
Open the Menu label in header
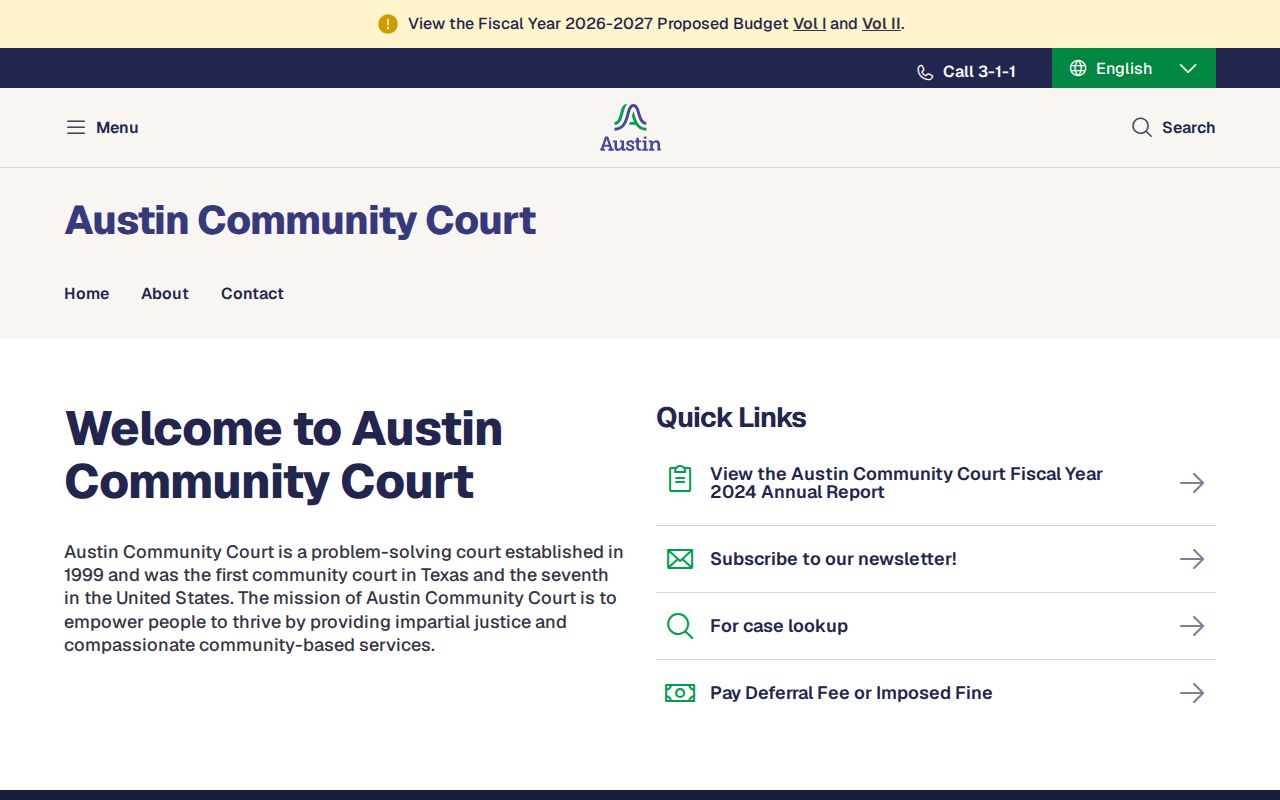click(x=117, y=127)
